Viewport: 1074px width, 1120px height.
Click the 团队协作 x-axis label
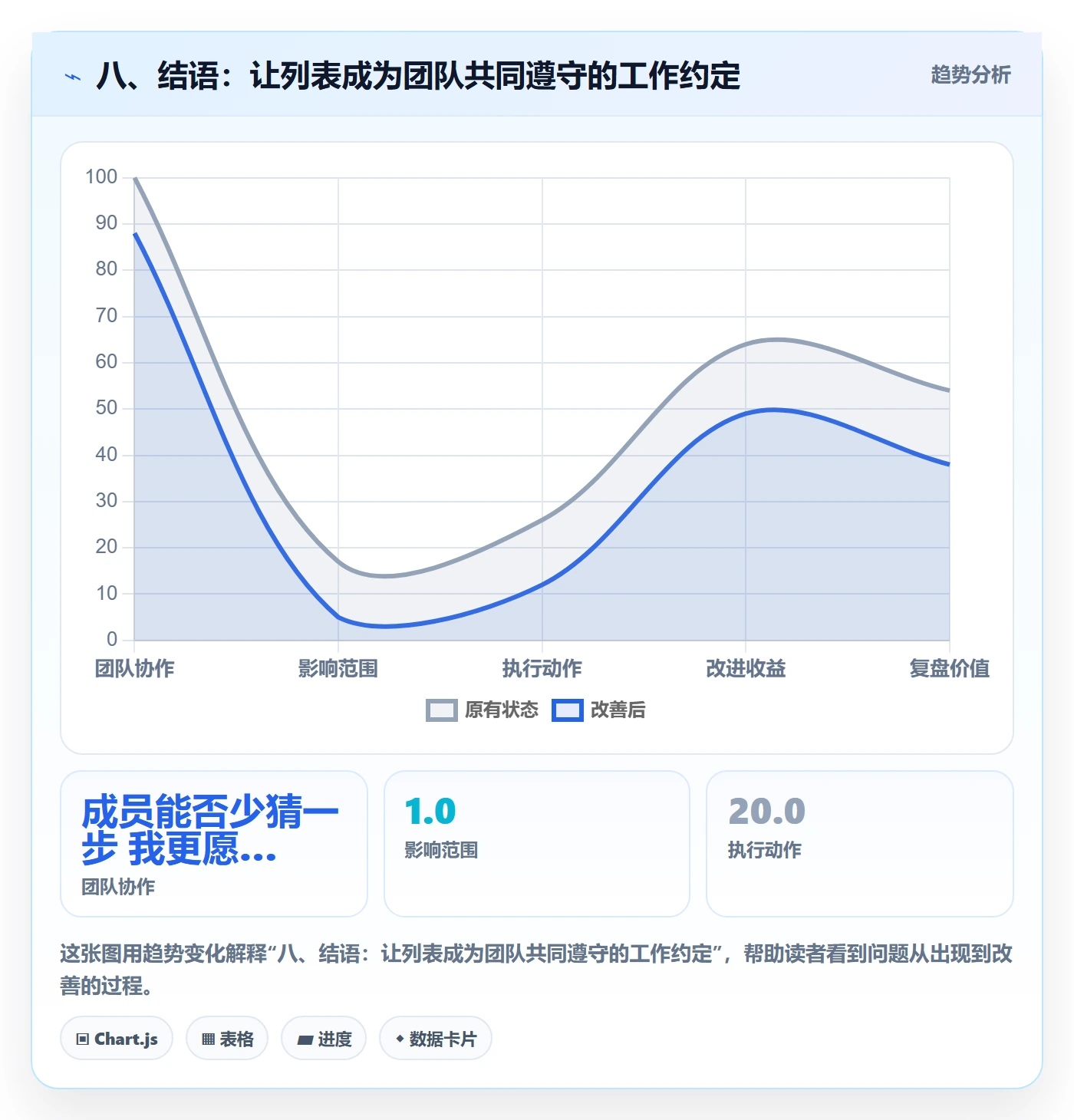[135, 669]
